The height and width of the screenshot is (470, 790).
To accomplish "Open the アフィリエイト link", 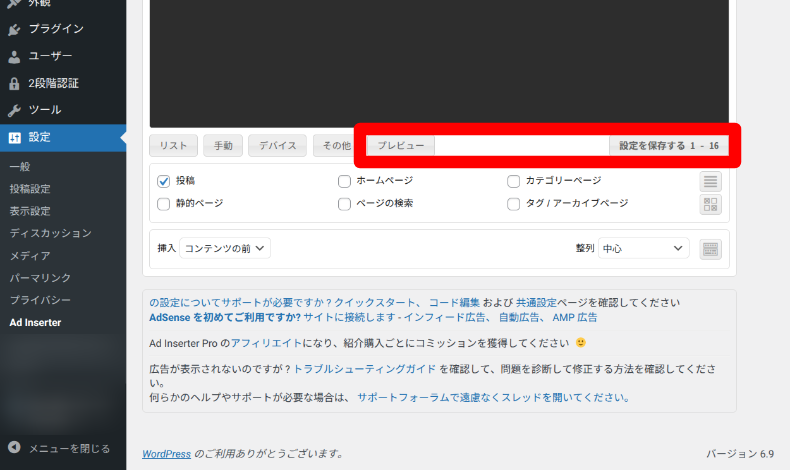I will click(266, 344).
